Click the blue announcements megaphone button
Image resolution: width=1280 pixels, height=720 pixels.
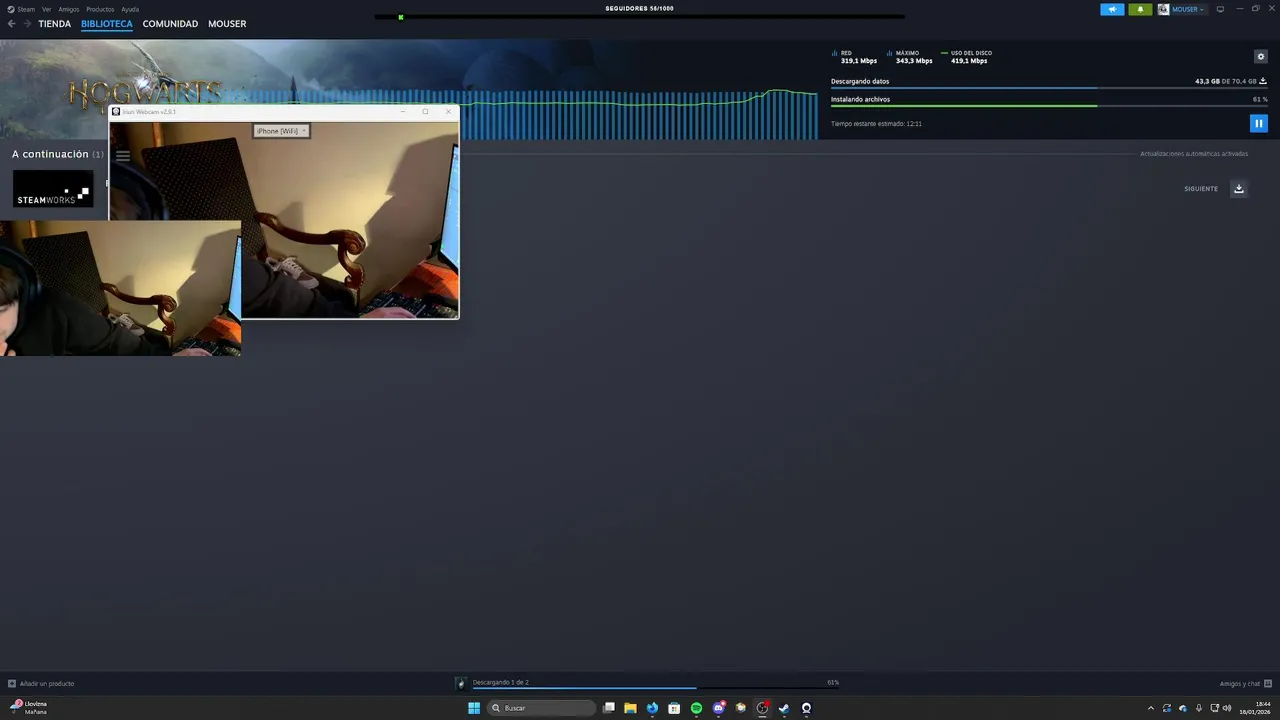pos(1112,9)
